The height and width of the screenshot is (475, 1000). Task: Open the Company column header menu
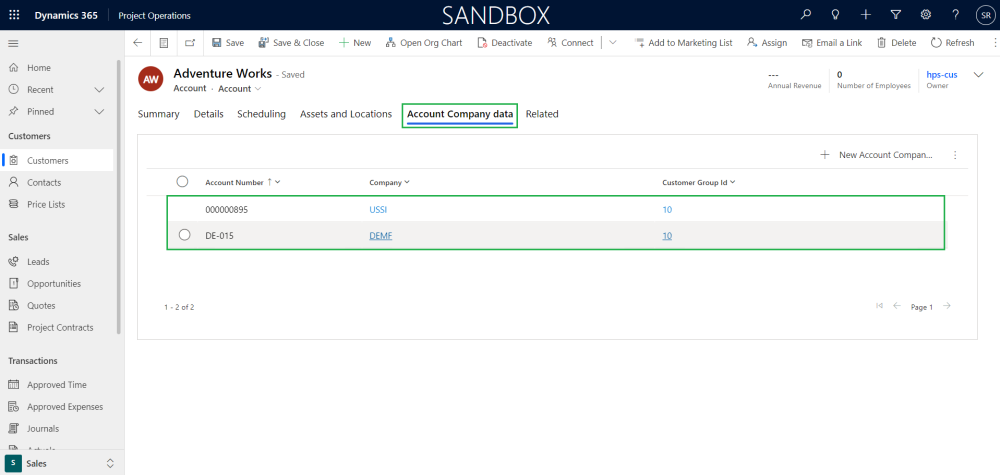pyautogui.click(x=389, y=182)
